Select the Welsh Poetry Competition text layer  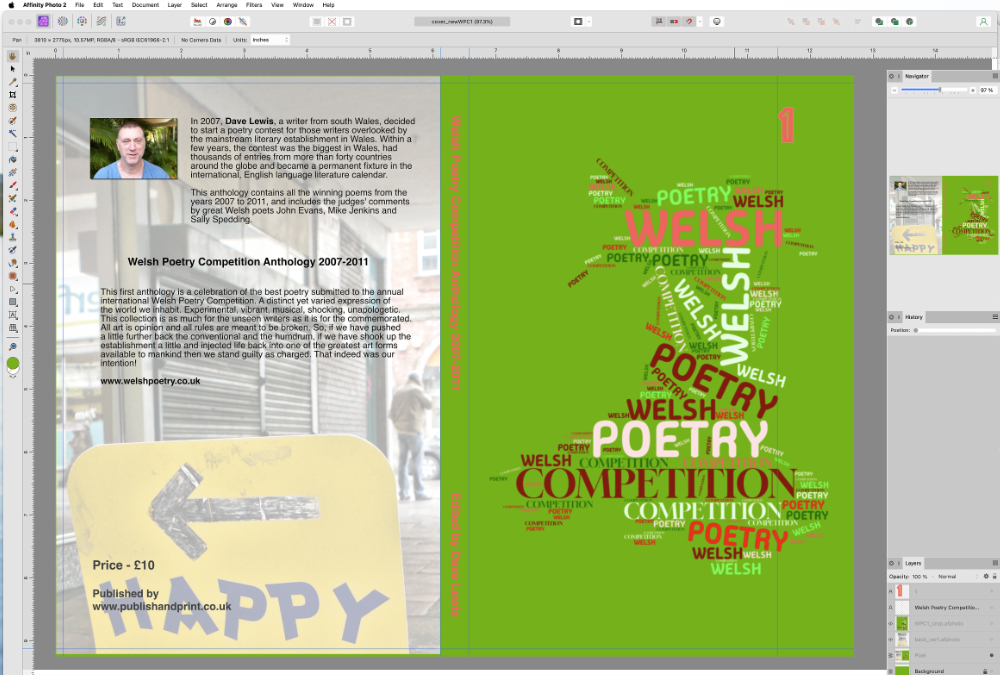tap(945, 607)
